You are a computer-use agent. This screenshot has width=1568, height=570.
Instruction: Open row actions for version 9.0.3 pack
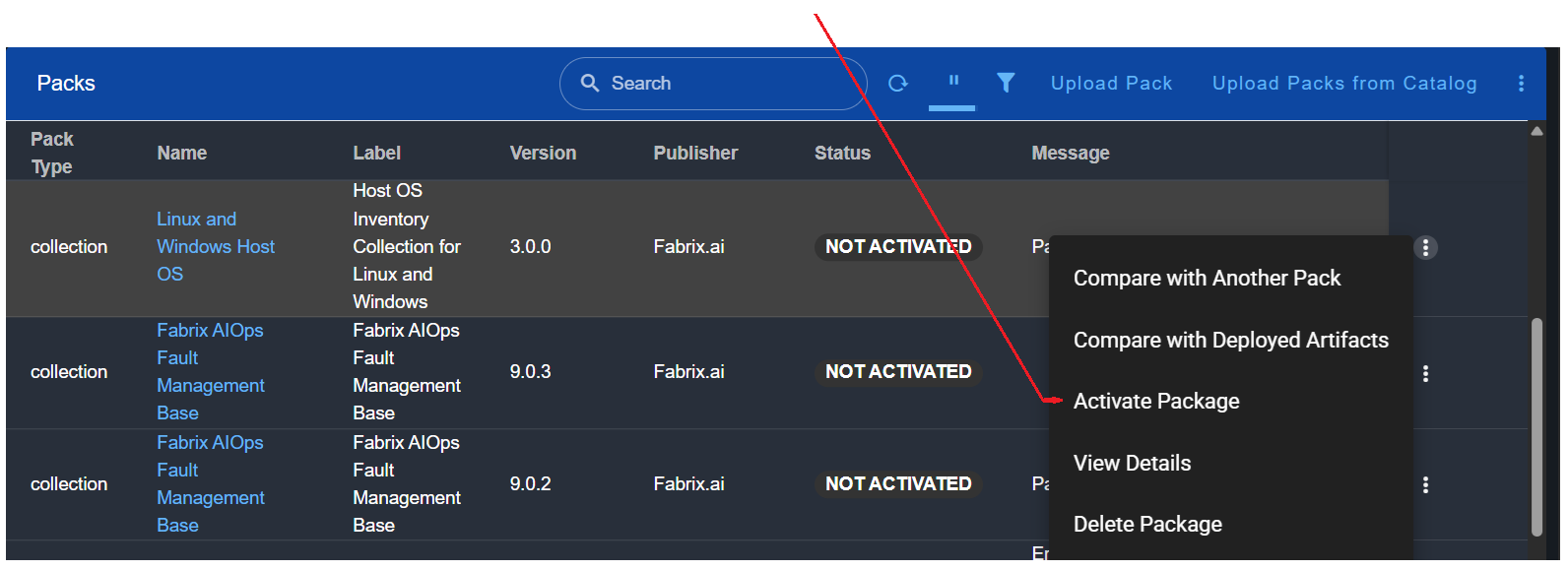1425,373
